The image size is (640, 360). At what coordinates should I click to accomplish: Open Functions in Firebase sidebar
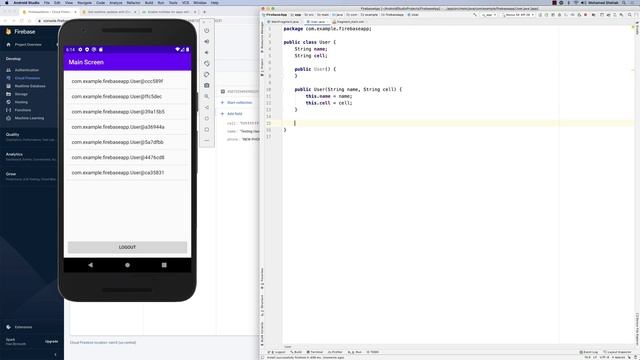point(23,110)
